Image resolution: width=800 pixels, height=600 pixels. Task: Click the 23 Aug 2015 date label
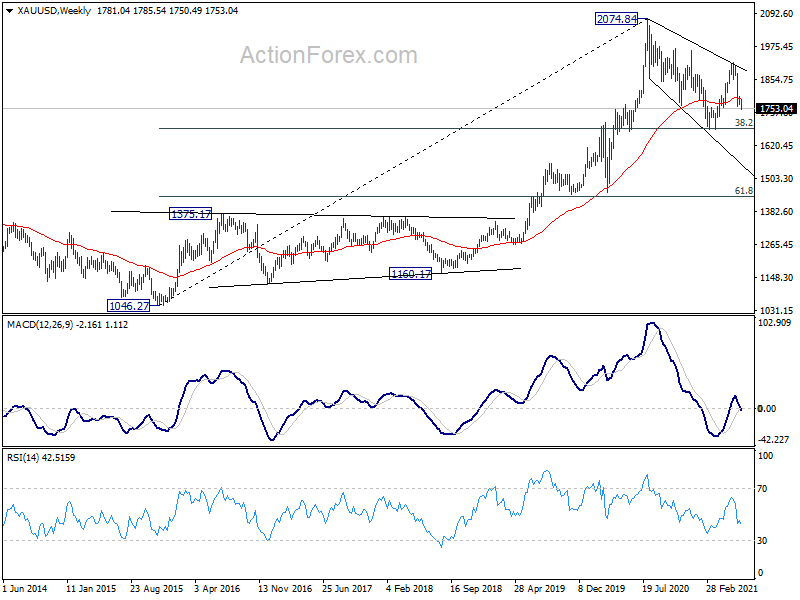156,588
